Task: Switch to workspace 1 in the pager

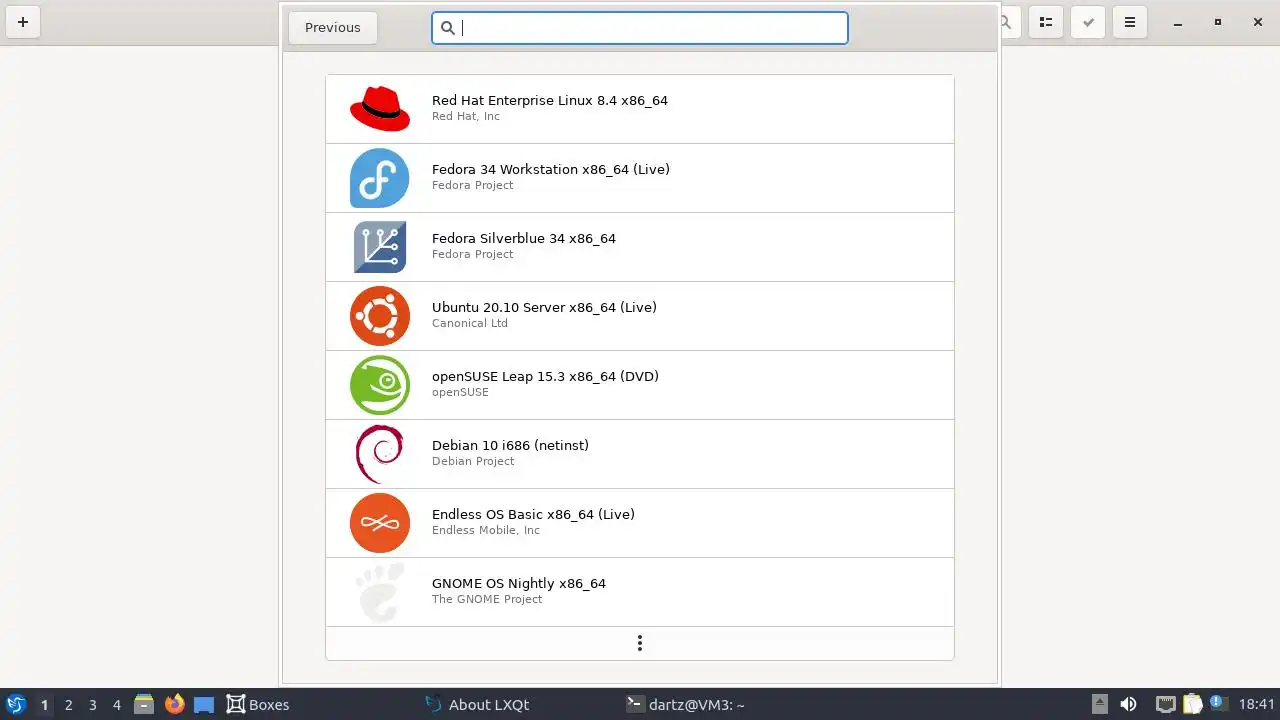Action: [x=44, y=705]
